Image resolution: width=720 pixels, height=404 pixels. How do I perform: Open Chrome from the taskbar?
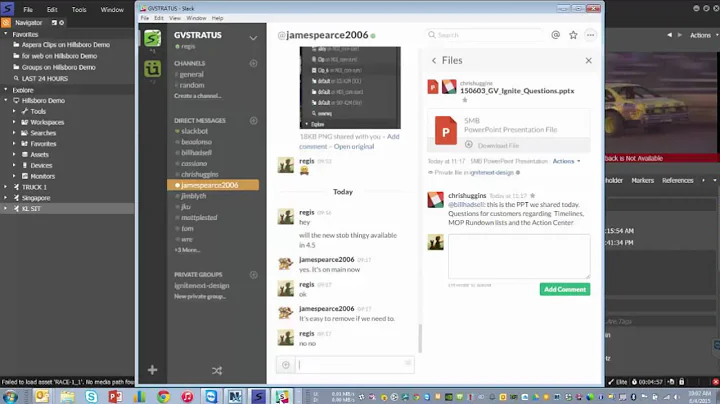tap(163, 396)
